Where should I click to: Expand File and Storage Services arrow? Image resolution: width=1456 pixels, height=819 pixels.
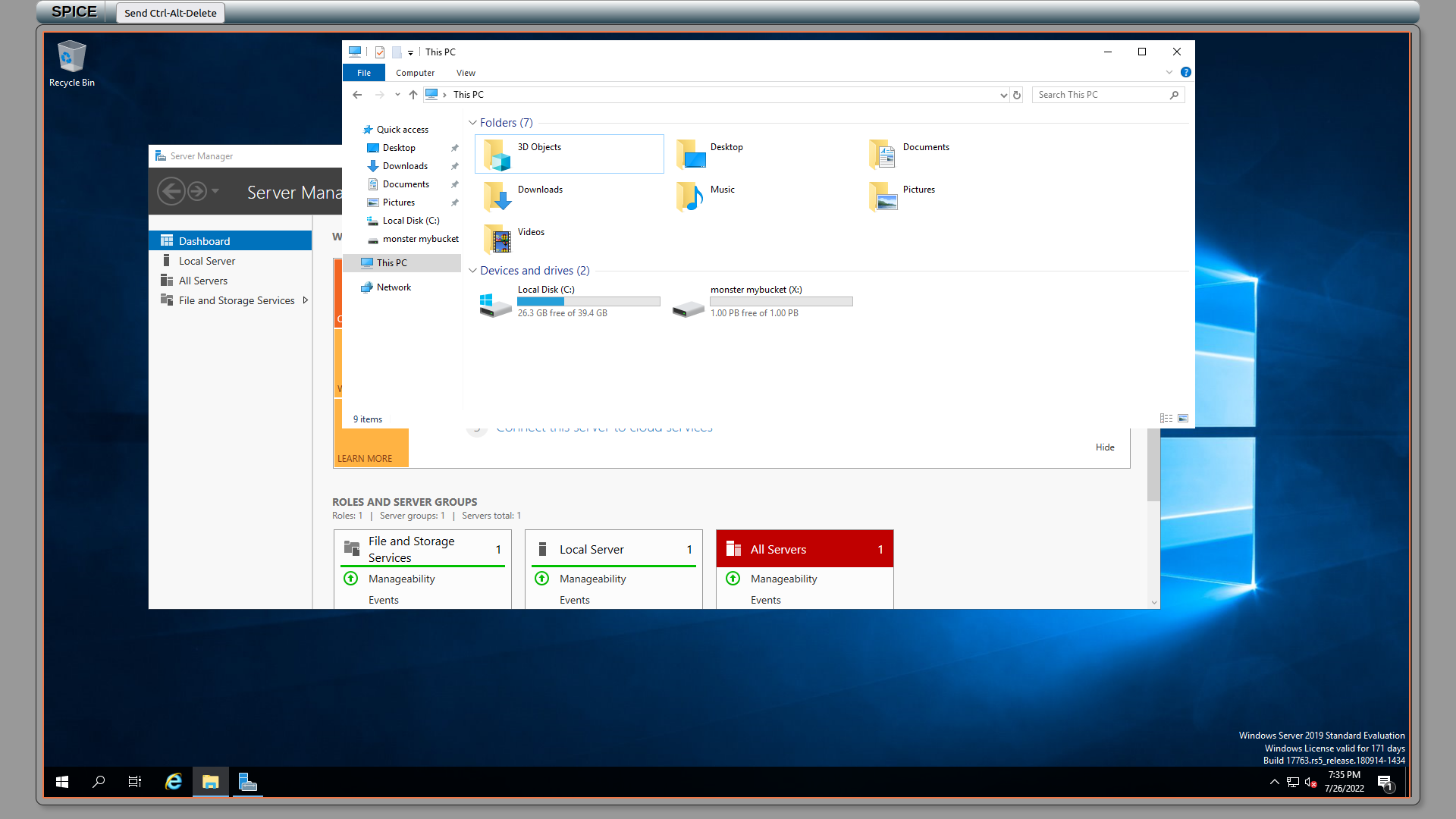(x=305, y=300)
